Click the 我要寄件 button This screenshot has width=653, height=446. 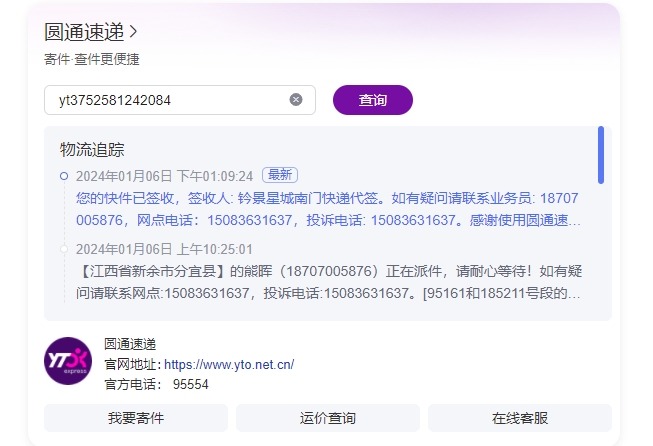(x=136, y=418)
